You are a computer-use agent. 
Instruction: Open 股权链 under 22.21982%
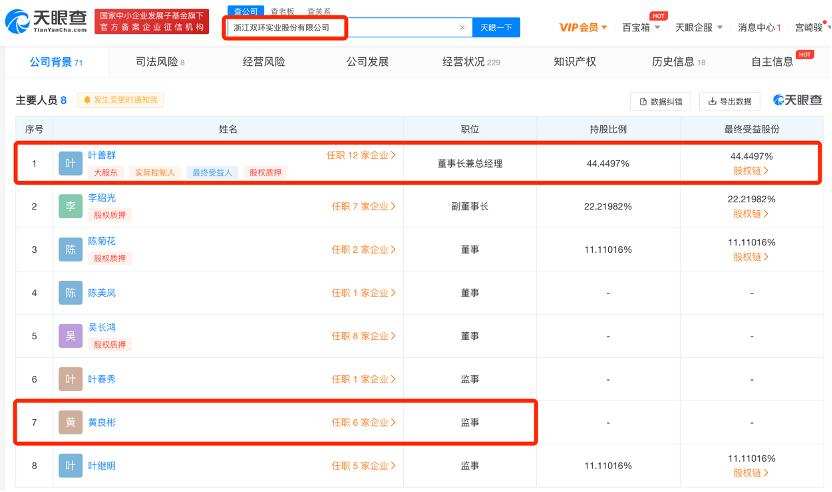pos(751,214)
